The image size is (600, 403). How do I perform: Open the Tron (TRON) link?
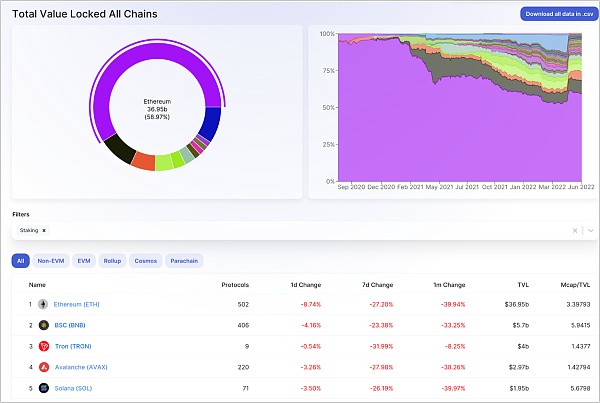(x=73, y=346)
